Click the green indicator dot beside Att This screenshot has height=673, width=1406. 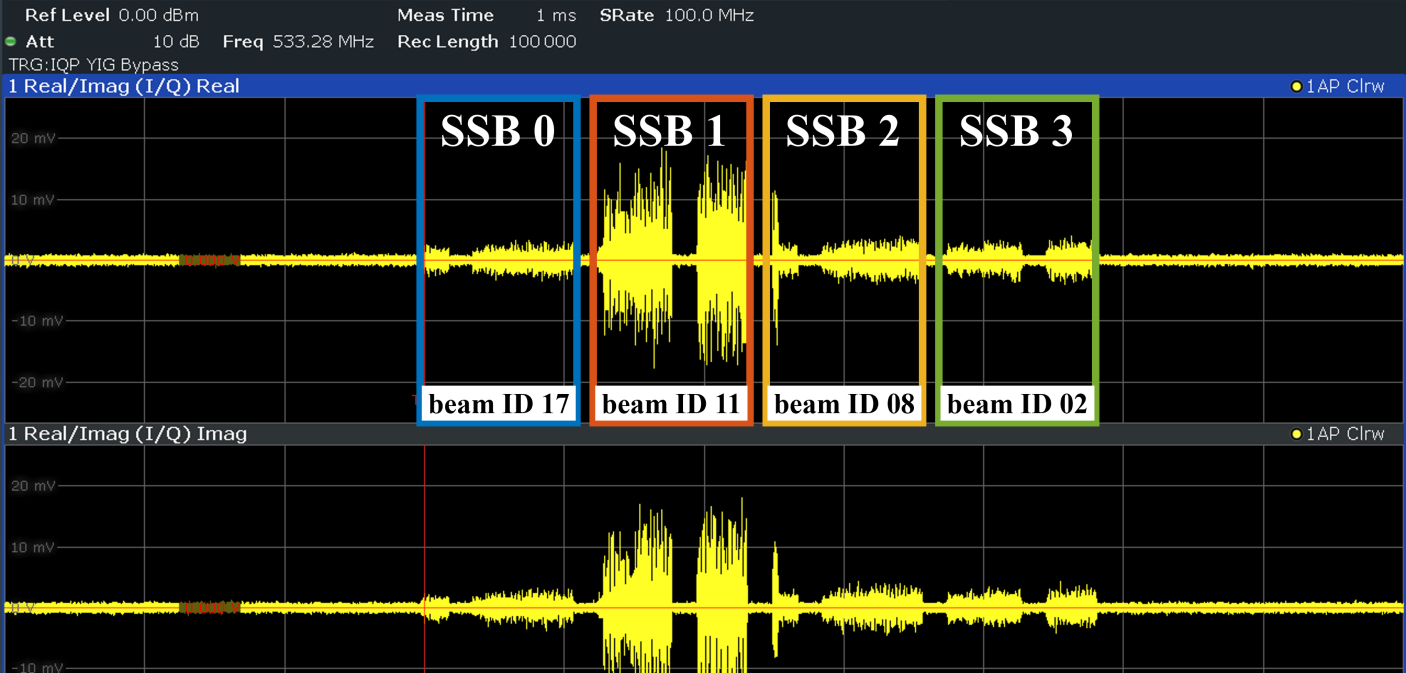pyautogui.click(x=11, y=42)
